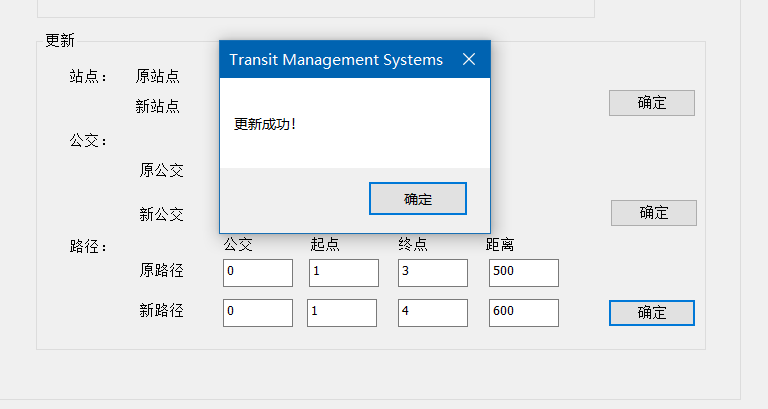Click the 终点 column header label
This screenshot has height=409, width=768.
tap(413, 244)
